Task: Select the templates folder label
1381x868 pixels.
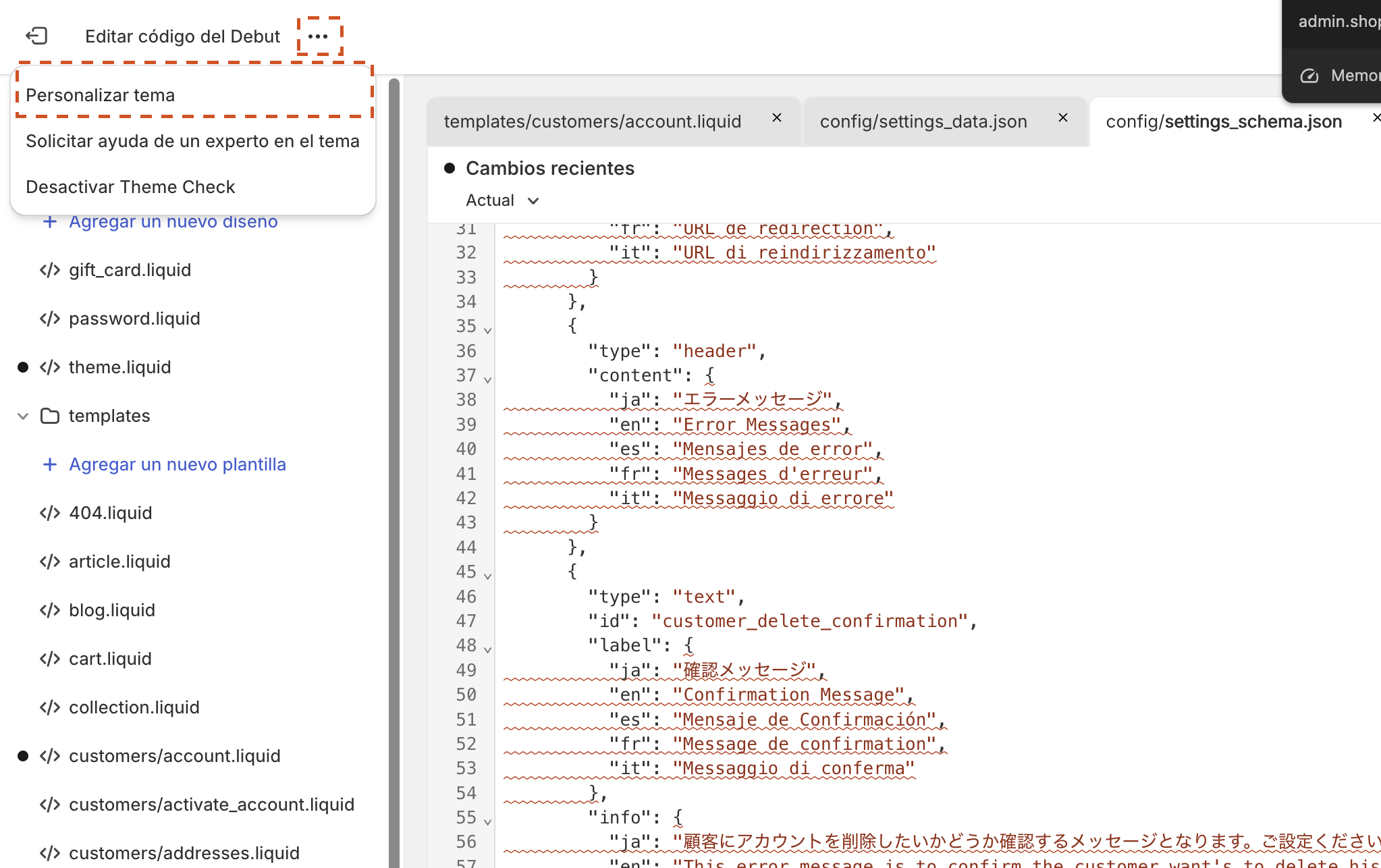Action: coord(109,416)
